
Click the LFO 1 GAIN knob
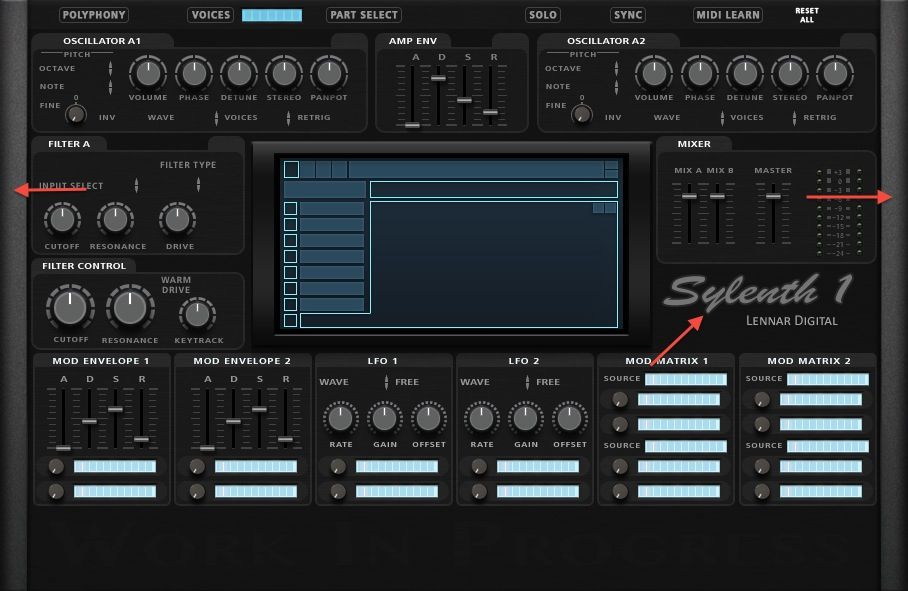click(x=385, y=419)
